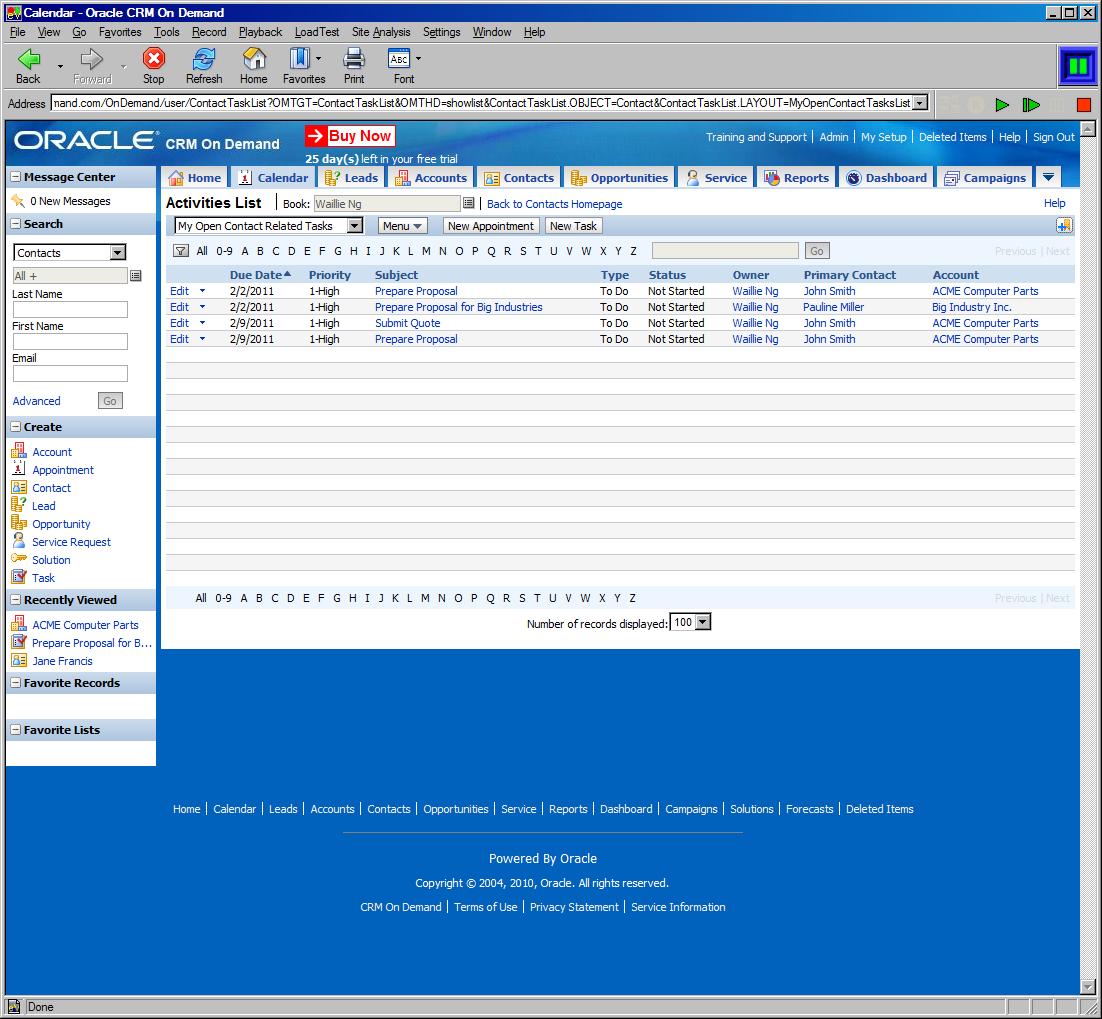Screen dimensions: 1102x1019
Task: Collapse the Create section
Action: [x=15, y=427]
